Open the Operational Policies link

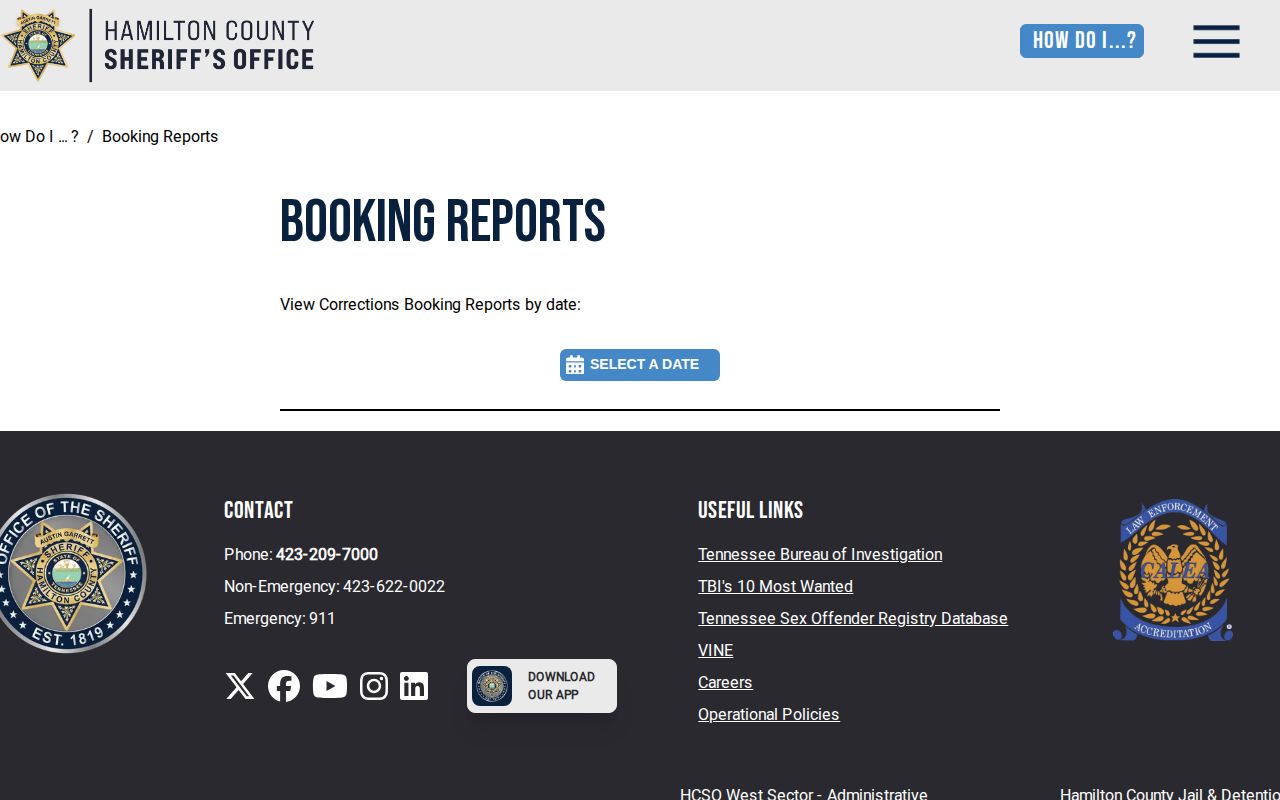point(769,714)
